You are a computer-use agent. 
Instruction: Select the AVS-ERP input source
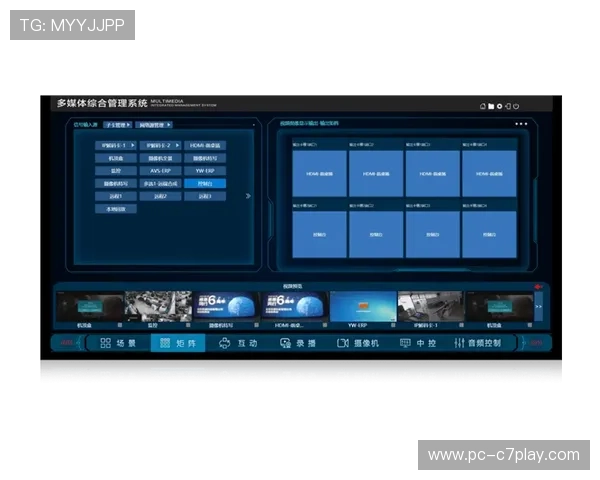(x=161, y=171)
